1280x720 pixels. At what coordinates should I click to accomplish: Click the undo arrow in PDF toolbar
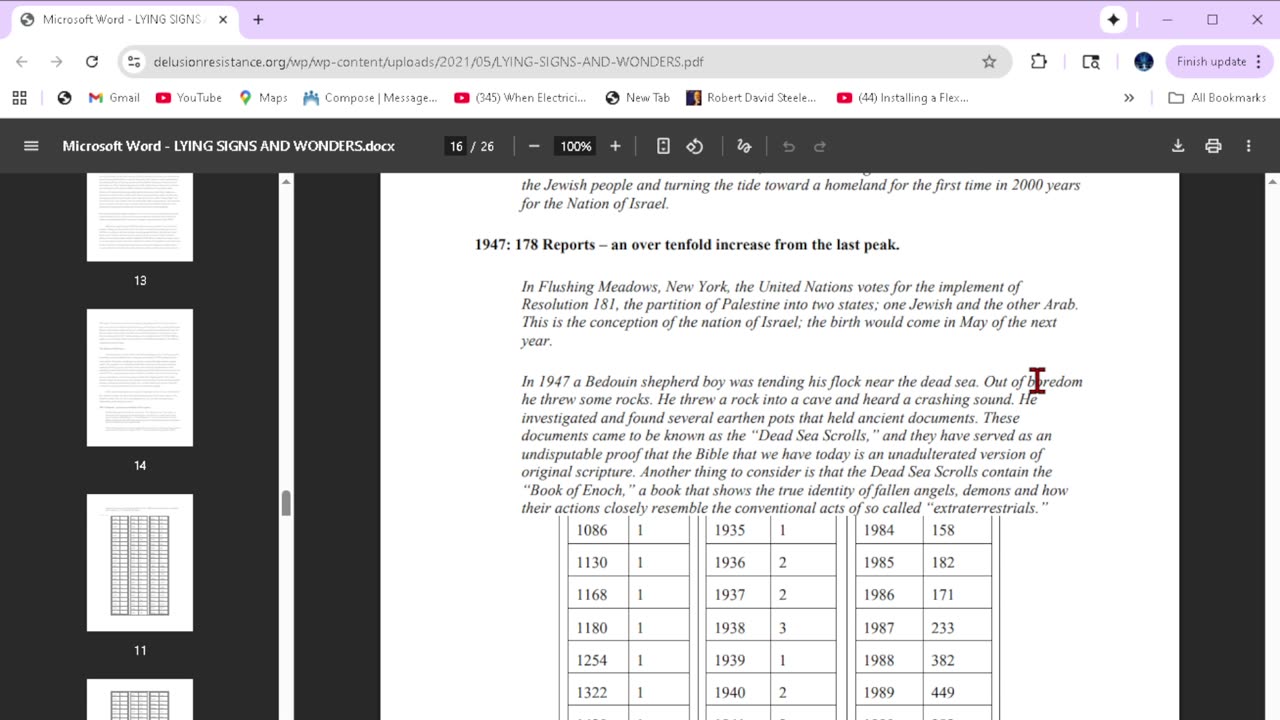[788, 146]
